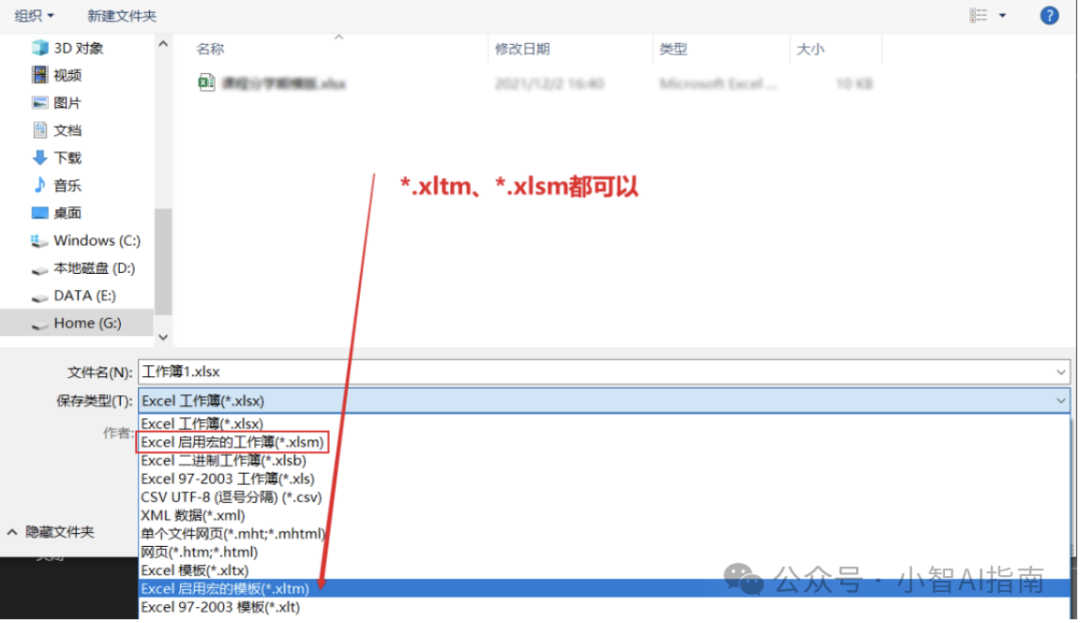Sort by the 类型 column header
Image resolution: width=1080 pixels, height=623 pixels.
(673, 49)
